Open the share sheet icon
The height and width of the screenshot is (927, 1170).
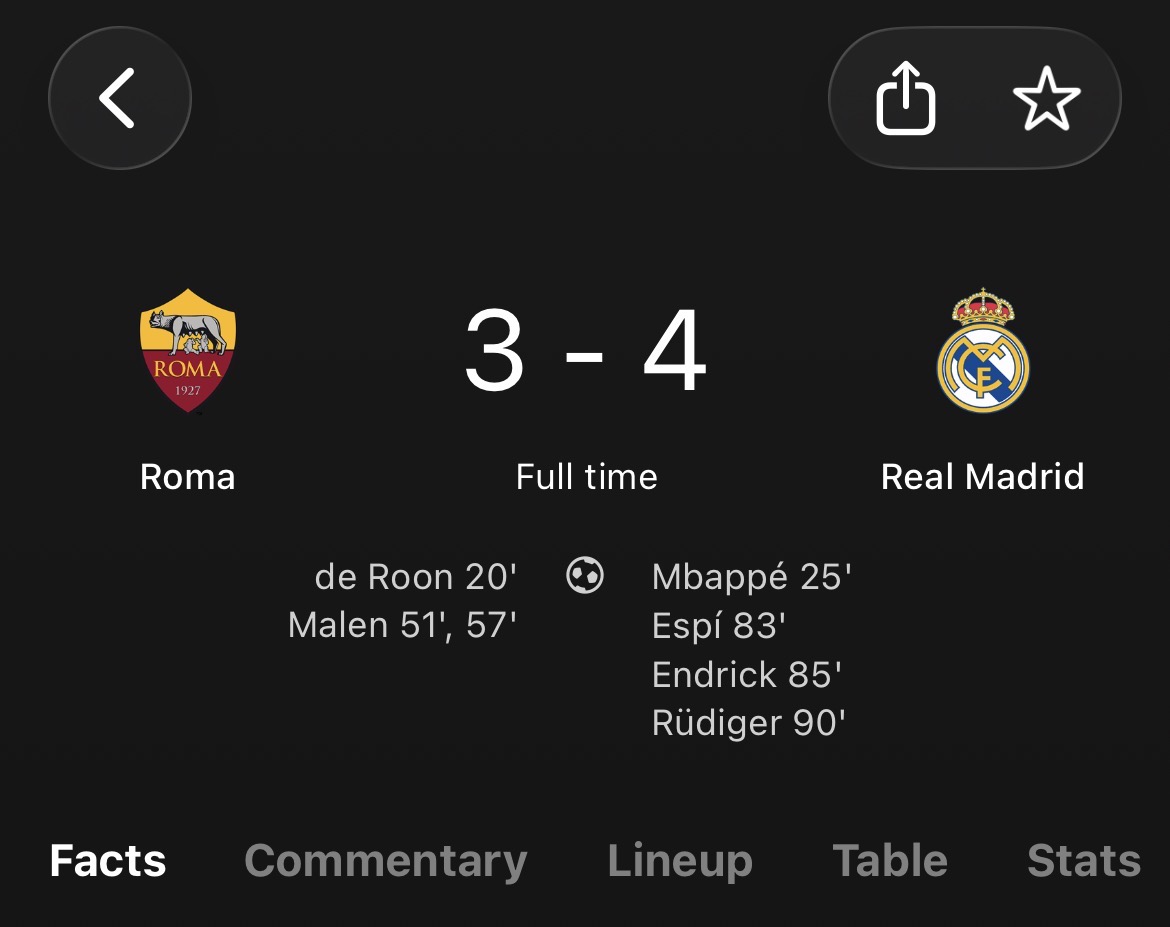(905, 98)
